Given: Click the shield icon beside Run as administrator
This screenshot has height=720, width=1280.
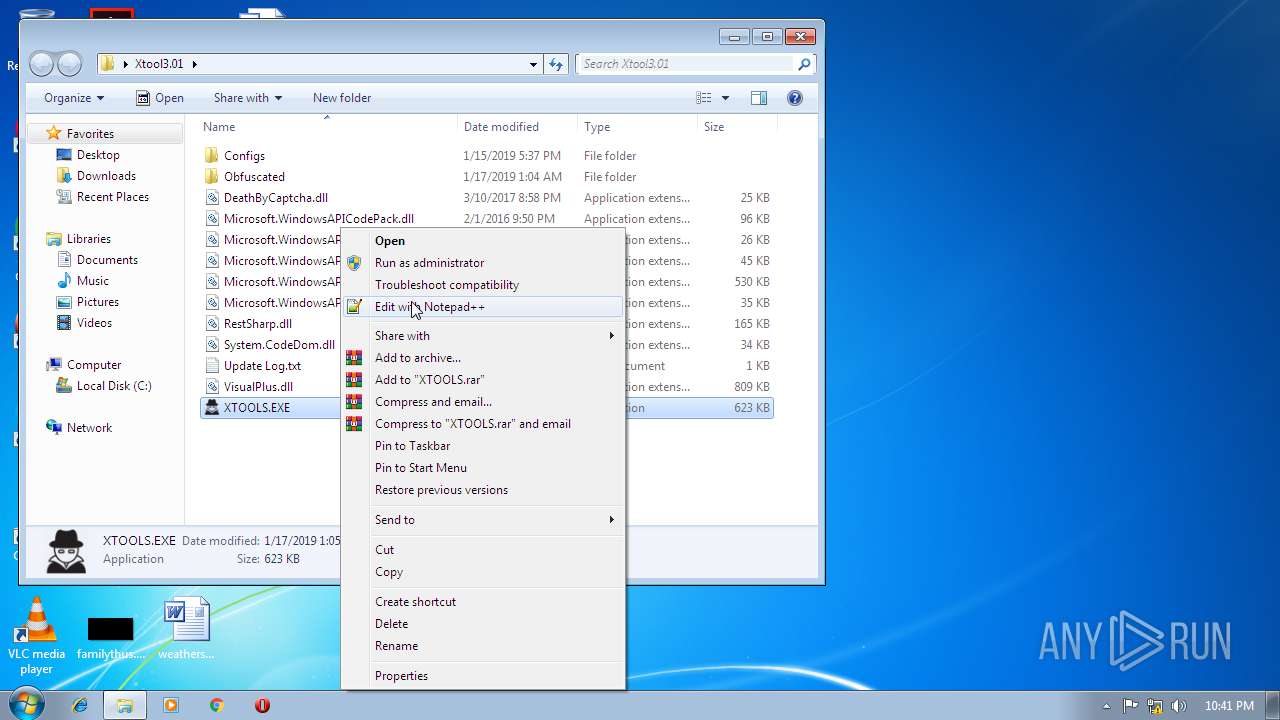Looking at the screenshot, I should (354, 263).
